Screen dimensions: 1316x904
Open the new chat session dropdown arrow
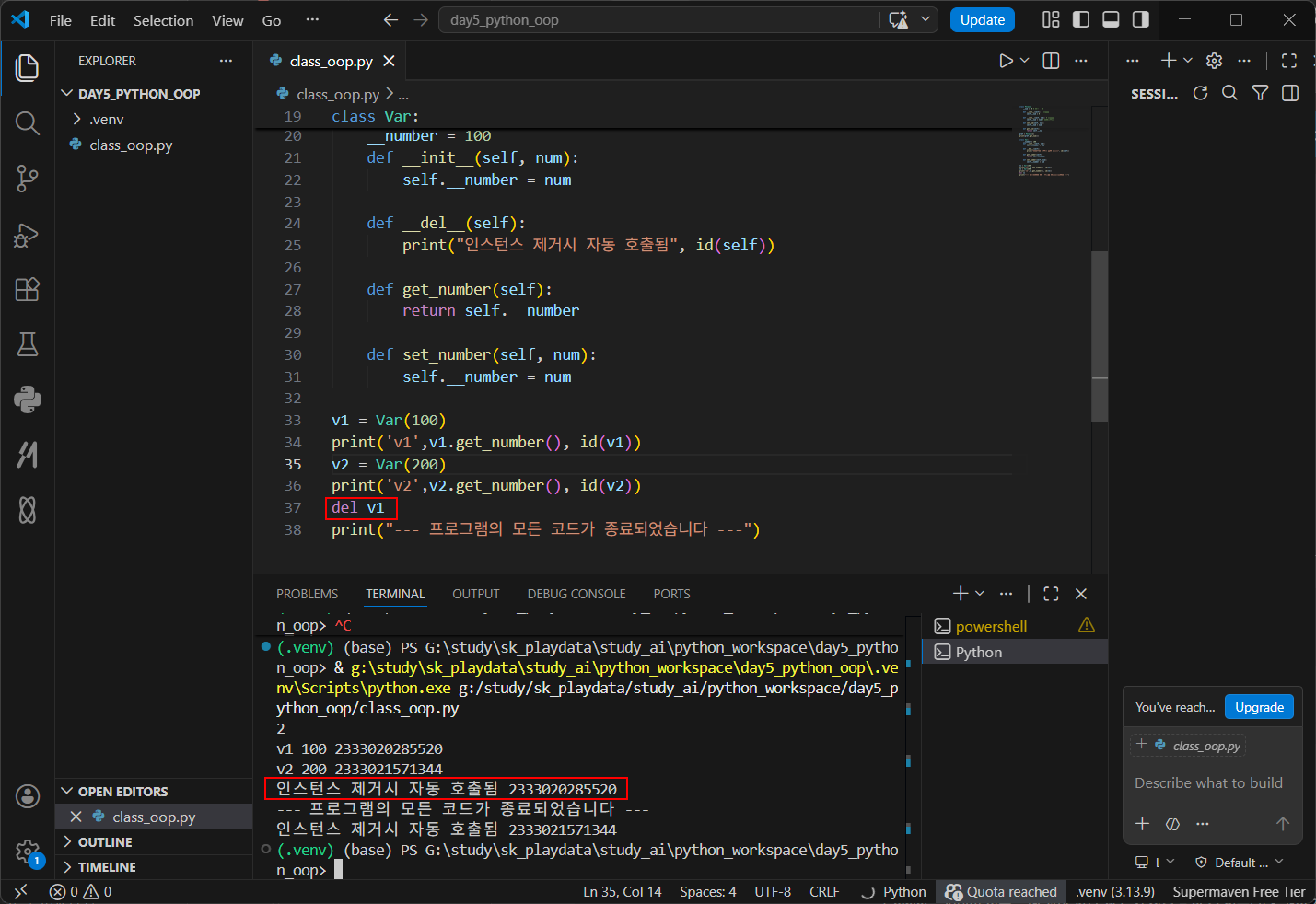click(1187, 61)
